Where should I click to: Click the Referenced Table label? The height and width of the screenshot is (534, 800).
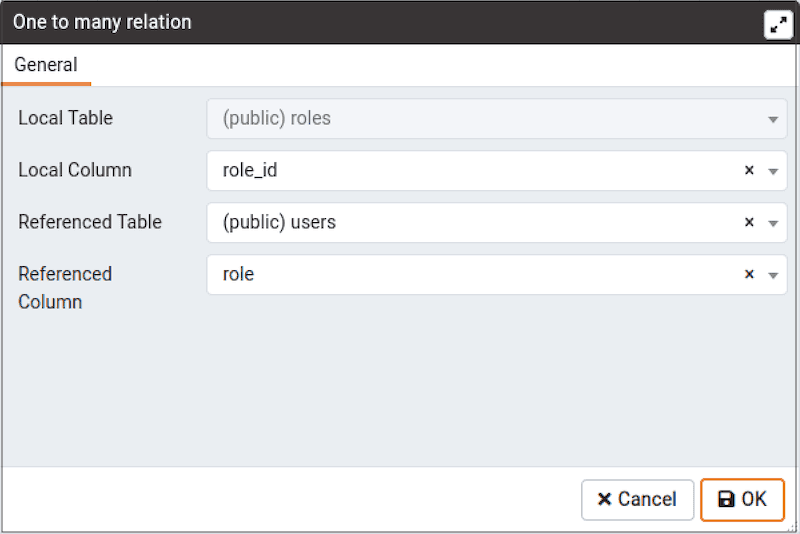pos(90,222)
